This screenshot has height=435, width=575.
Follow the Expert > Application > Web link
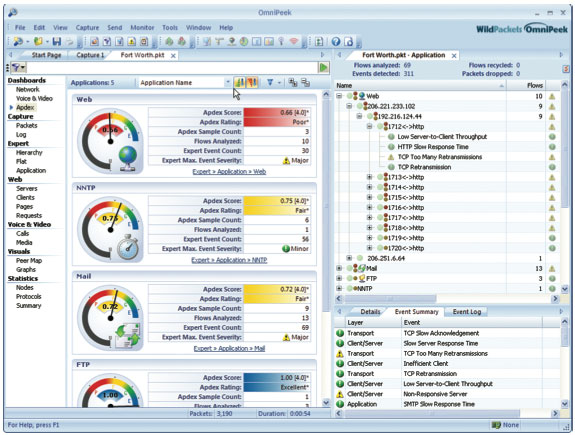coord(229,172)
